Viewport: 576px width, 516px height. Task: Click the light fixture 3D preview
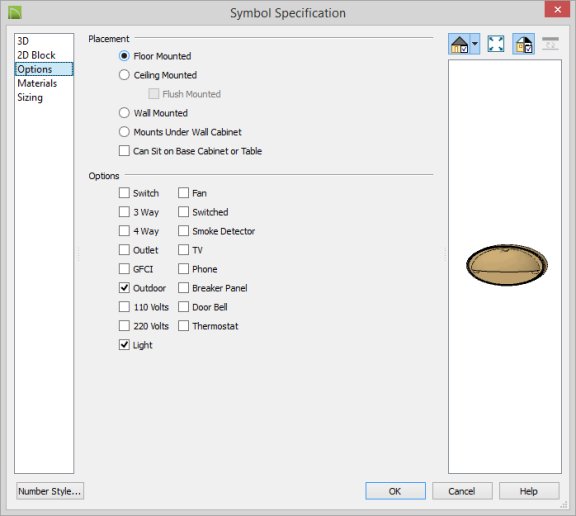click(x=507, y=264)
